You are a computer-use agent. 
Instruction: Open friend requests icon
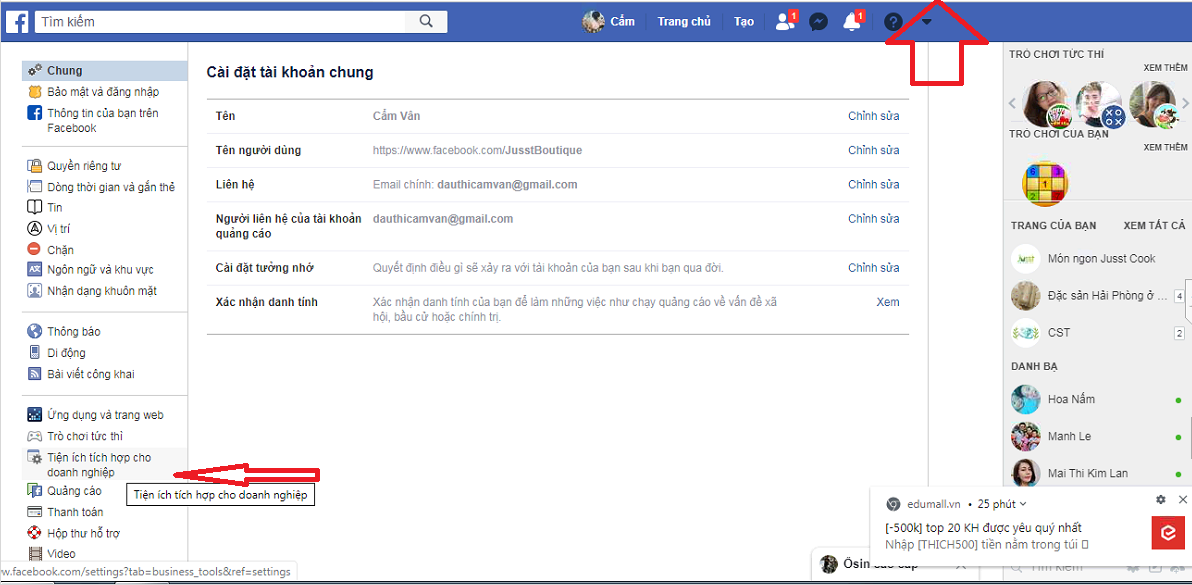[x=785, y=21]
